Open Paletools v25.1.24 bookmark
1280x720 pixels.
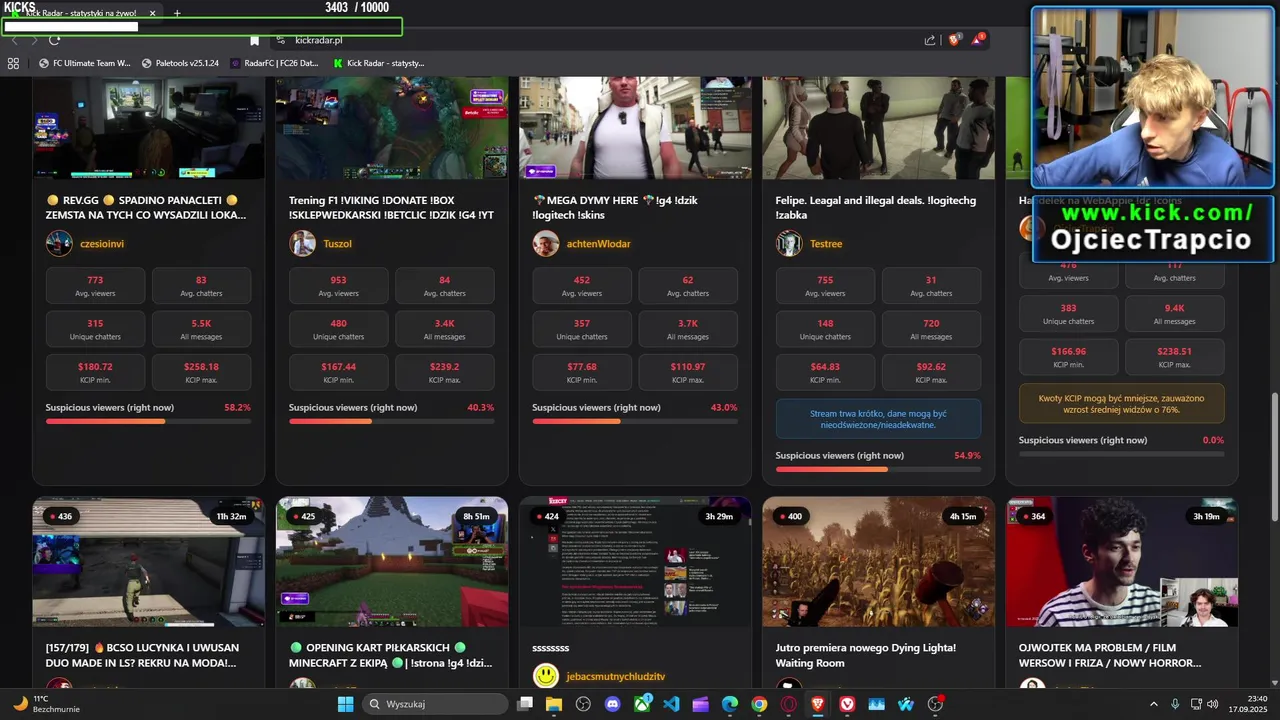(180, 63)
